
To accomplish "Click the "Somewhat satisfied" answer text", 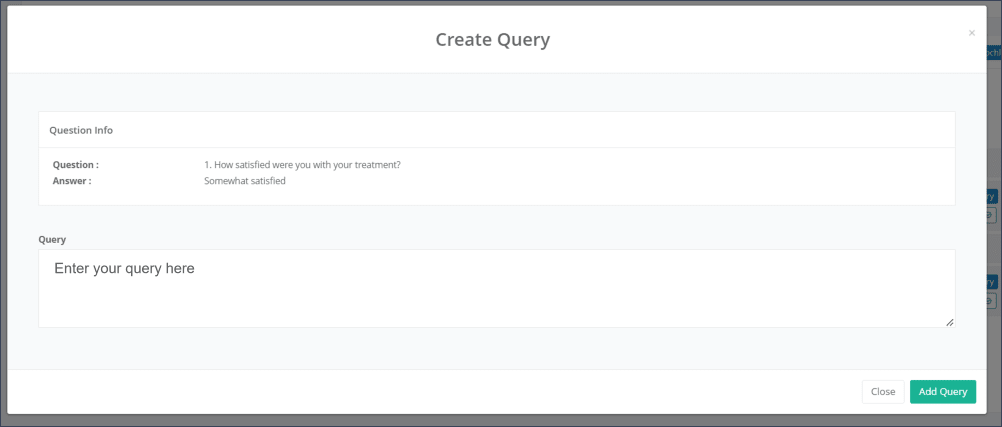I will pyautogui.click(x=245, y=181).
